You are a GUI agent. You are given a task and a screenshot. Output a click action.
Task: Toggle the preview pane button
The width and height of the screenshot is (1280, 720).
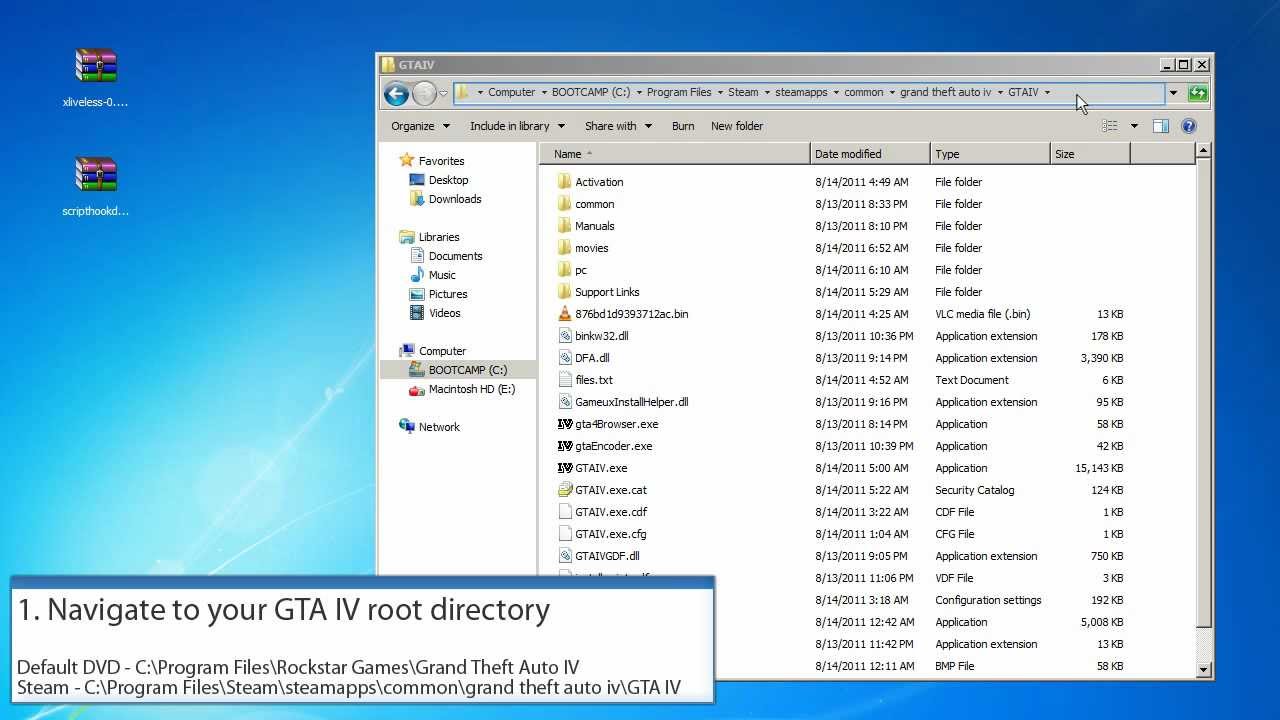[x=1161, y=126]
